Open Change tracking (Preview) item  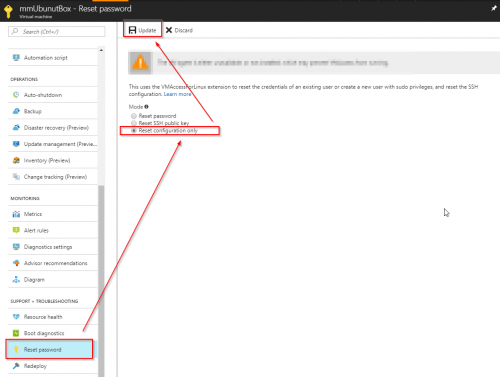(53, 177)
